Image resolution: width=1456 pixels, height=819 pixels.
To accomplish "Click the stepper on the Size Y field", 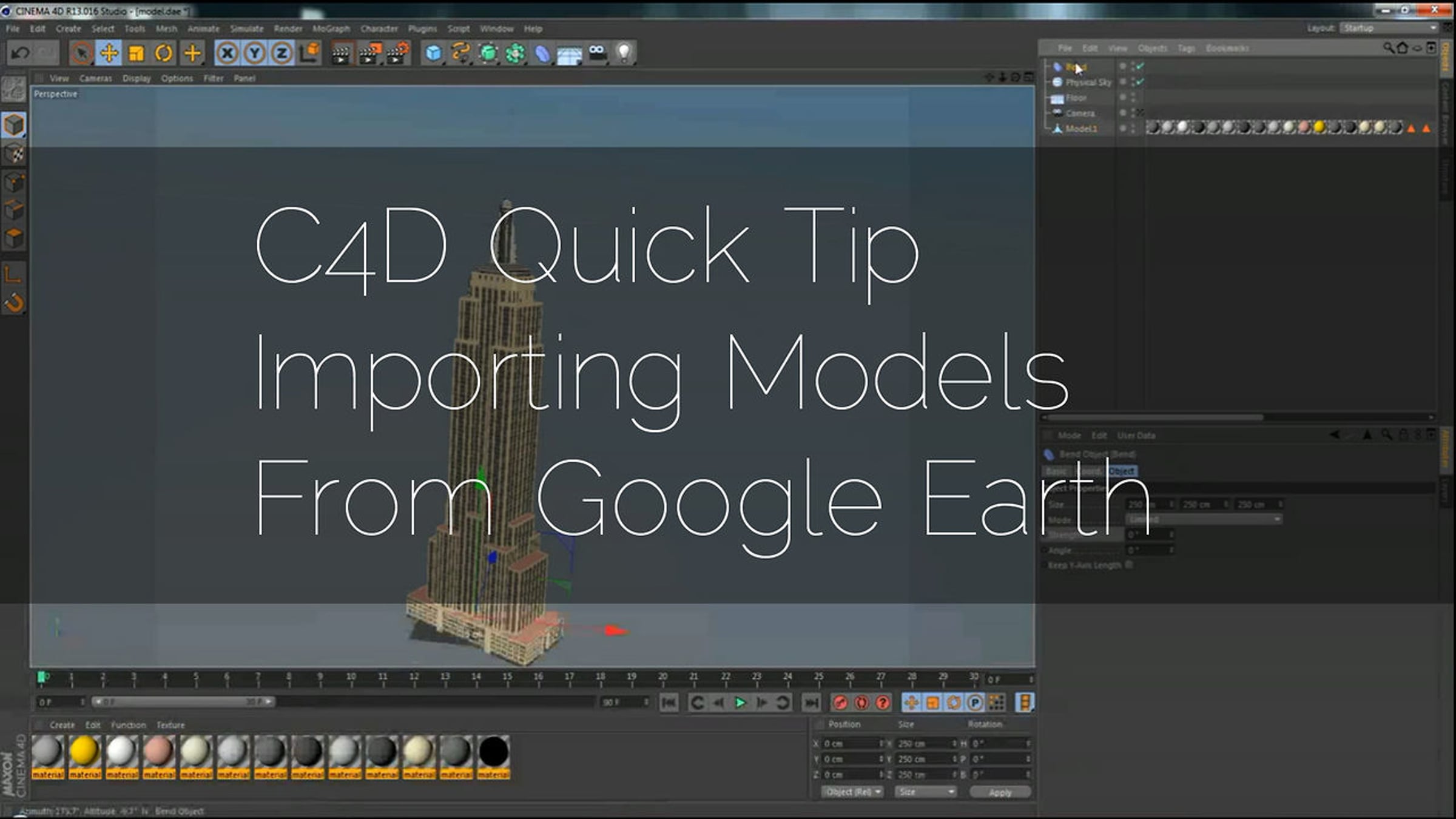I will 954,759.
